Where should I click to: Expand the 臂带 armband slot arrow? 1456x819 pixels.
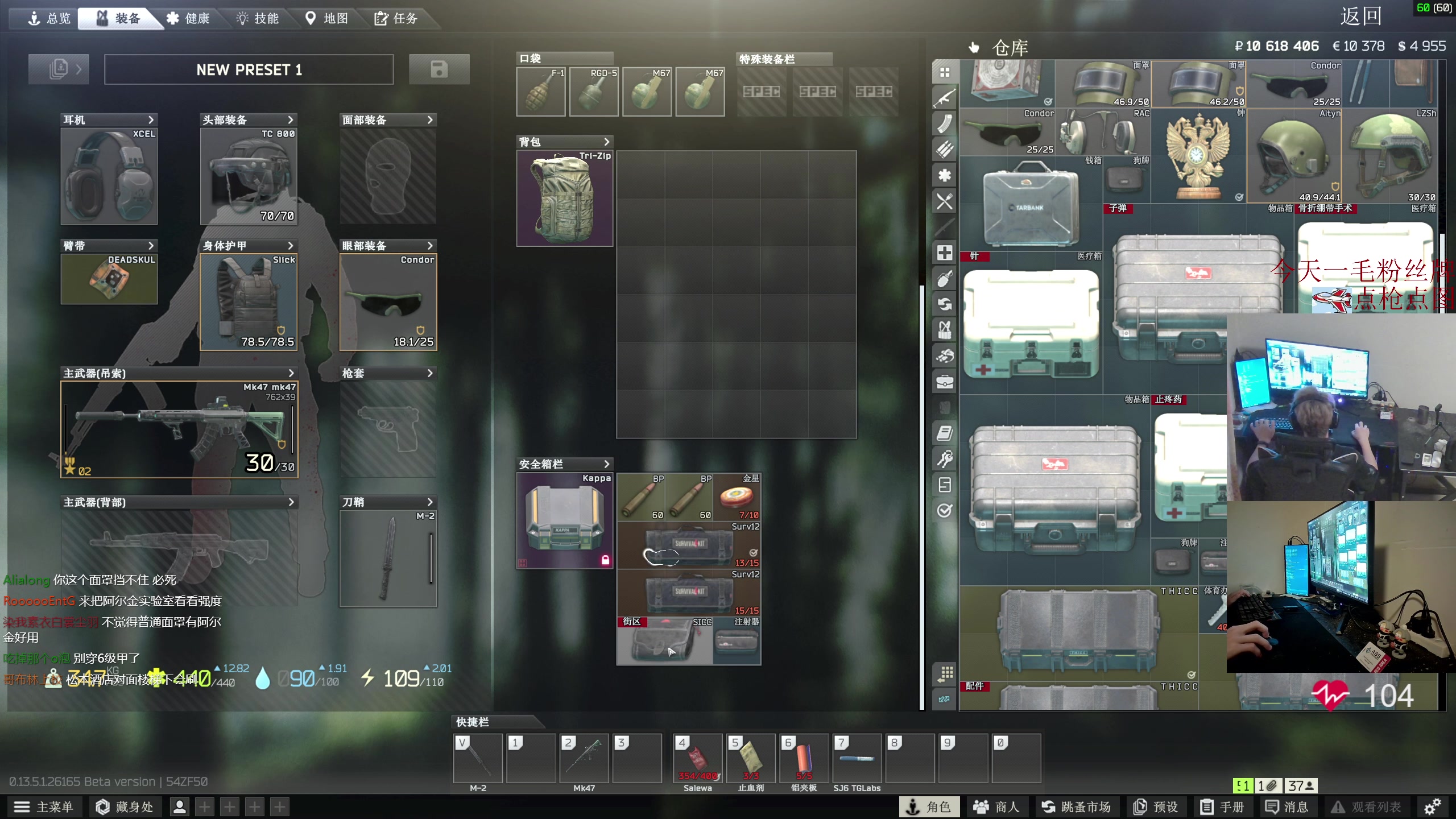coord(151,246)
